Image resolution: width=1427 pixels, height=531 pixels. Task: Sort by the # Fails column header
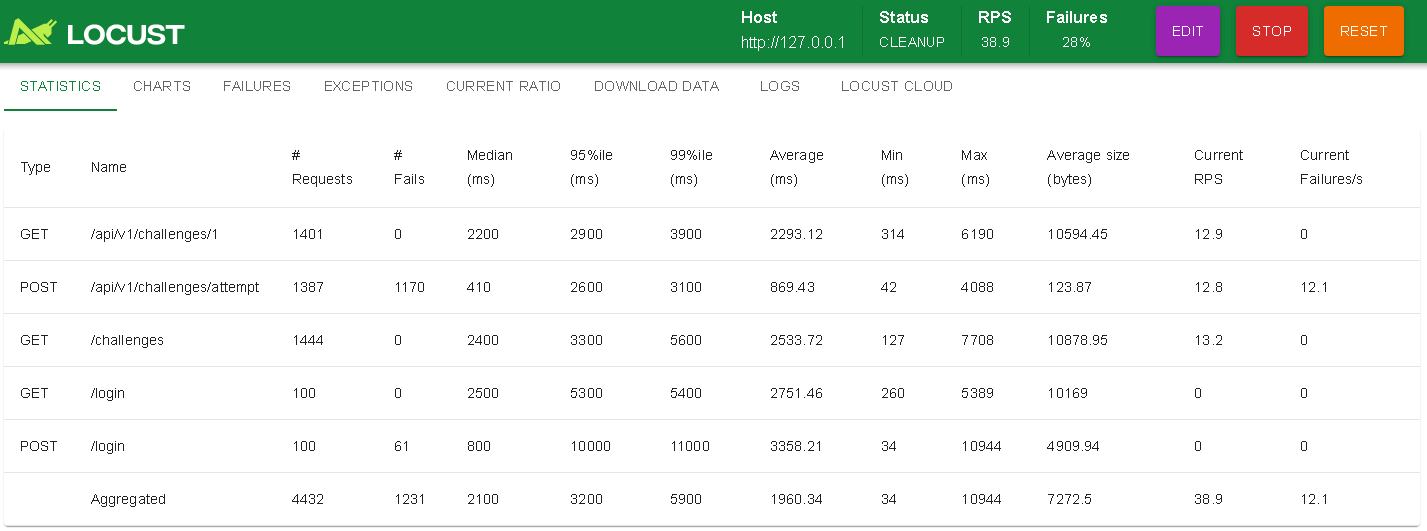click(x=409, y=167)
